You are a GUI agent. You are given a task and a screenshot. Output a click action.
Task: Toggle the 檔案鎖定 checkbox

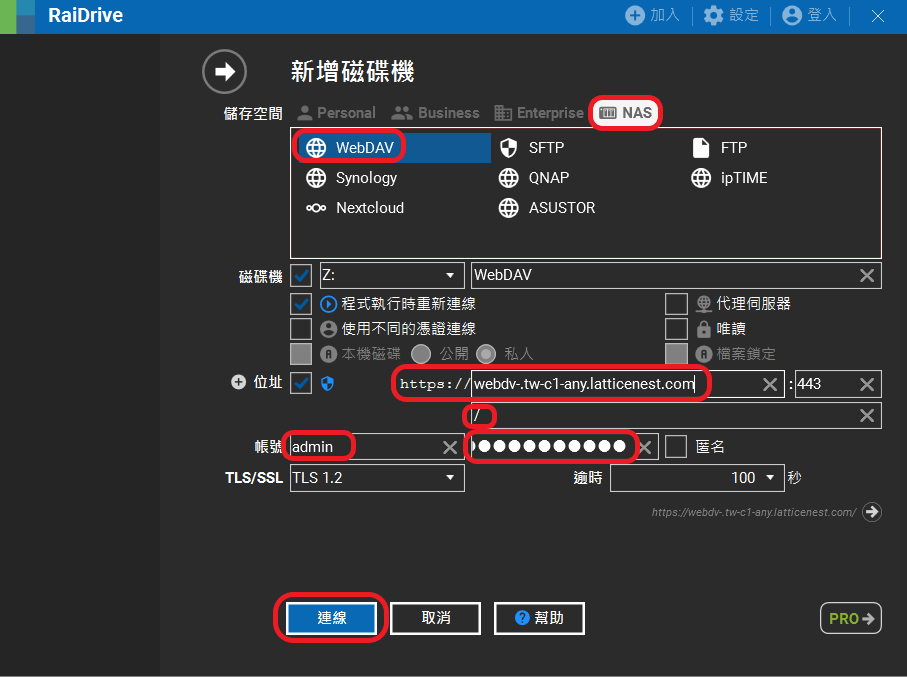point(676,354)
